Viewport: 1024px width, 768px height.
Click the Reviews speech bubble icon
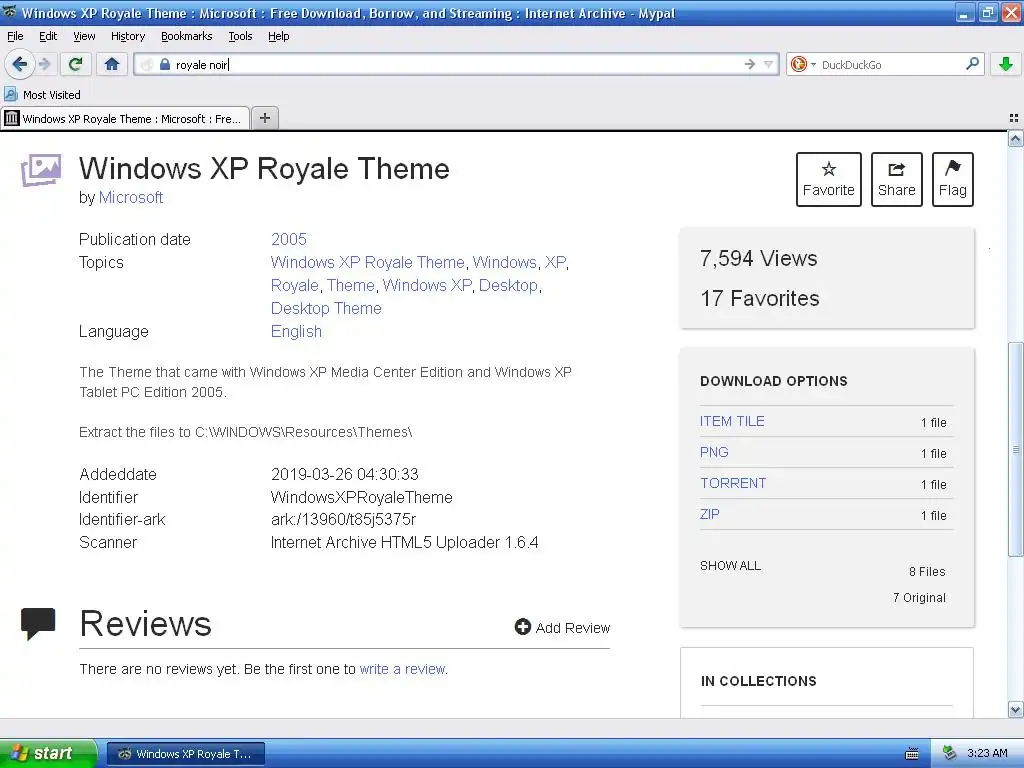click(x=38, y=624)
